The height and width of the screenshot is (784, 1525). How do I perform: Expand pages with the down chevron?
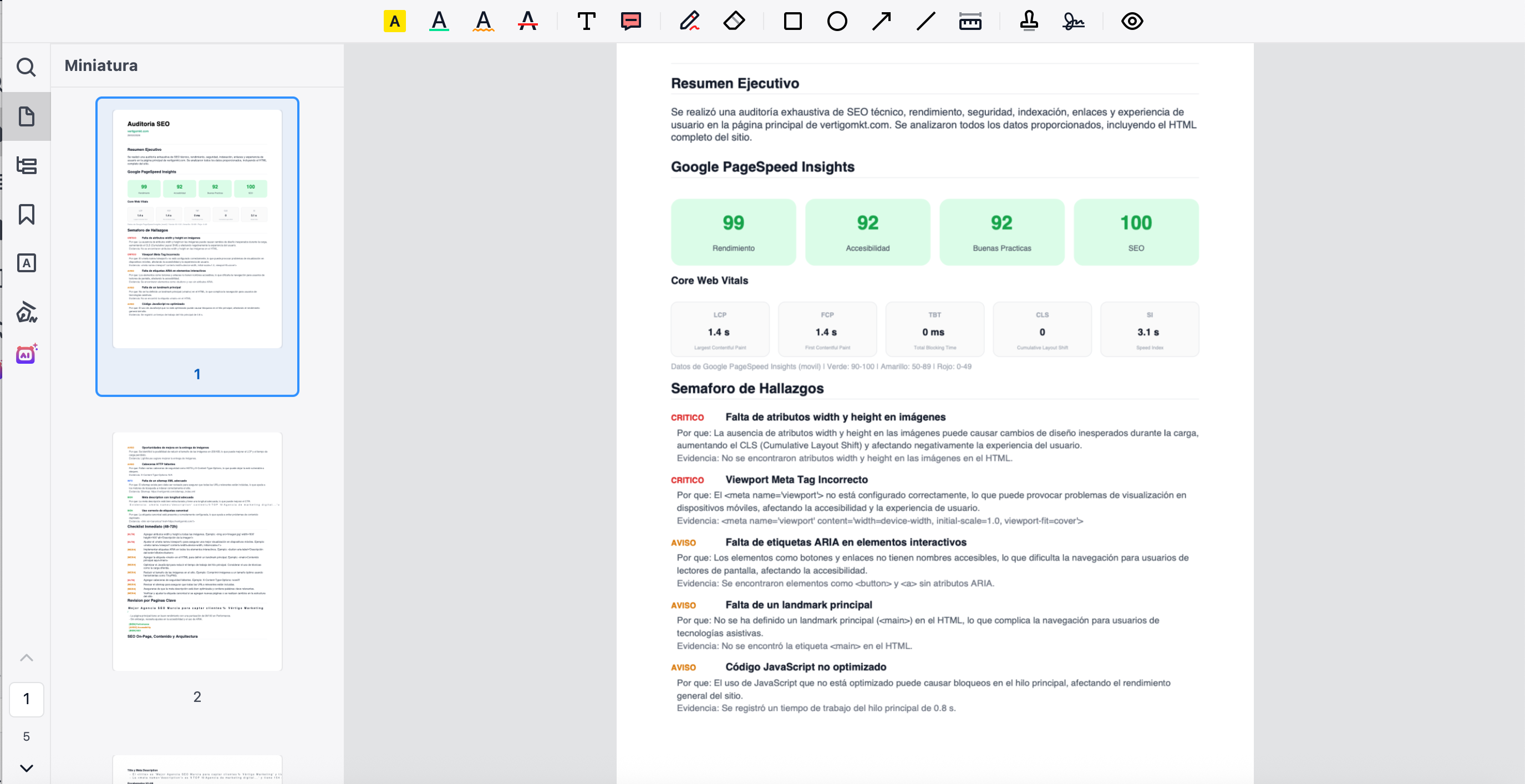pyautogui.click(x=27, y=768)
